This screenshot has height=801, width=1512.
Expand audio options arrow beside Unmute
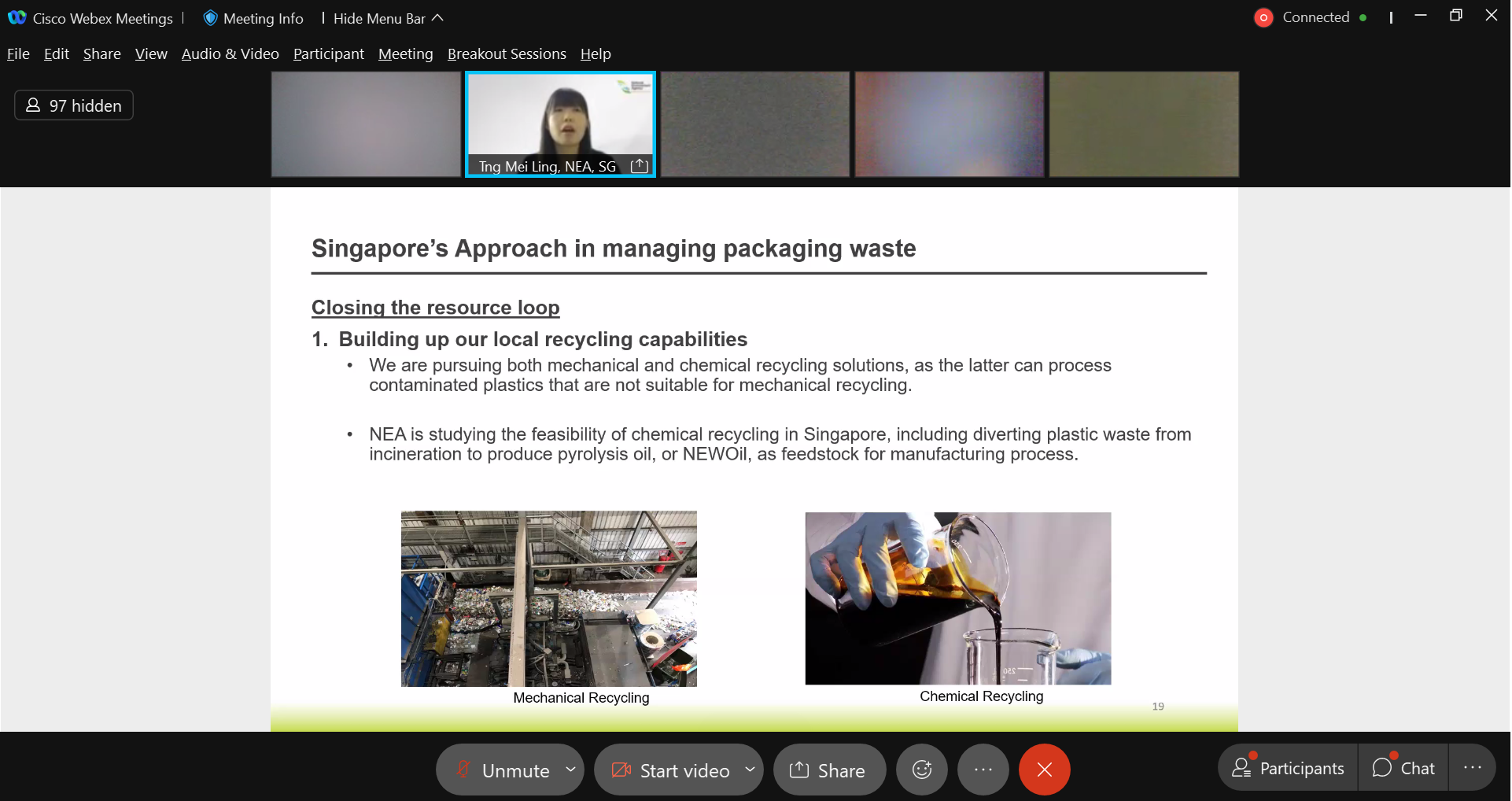(570, 770)
